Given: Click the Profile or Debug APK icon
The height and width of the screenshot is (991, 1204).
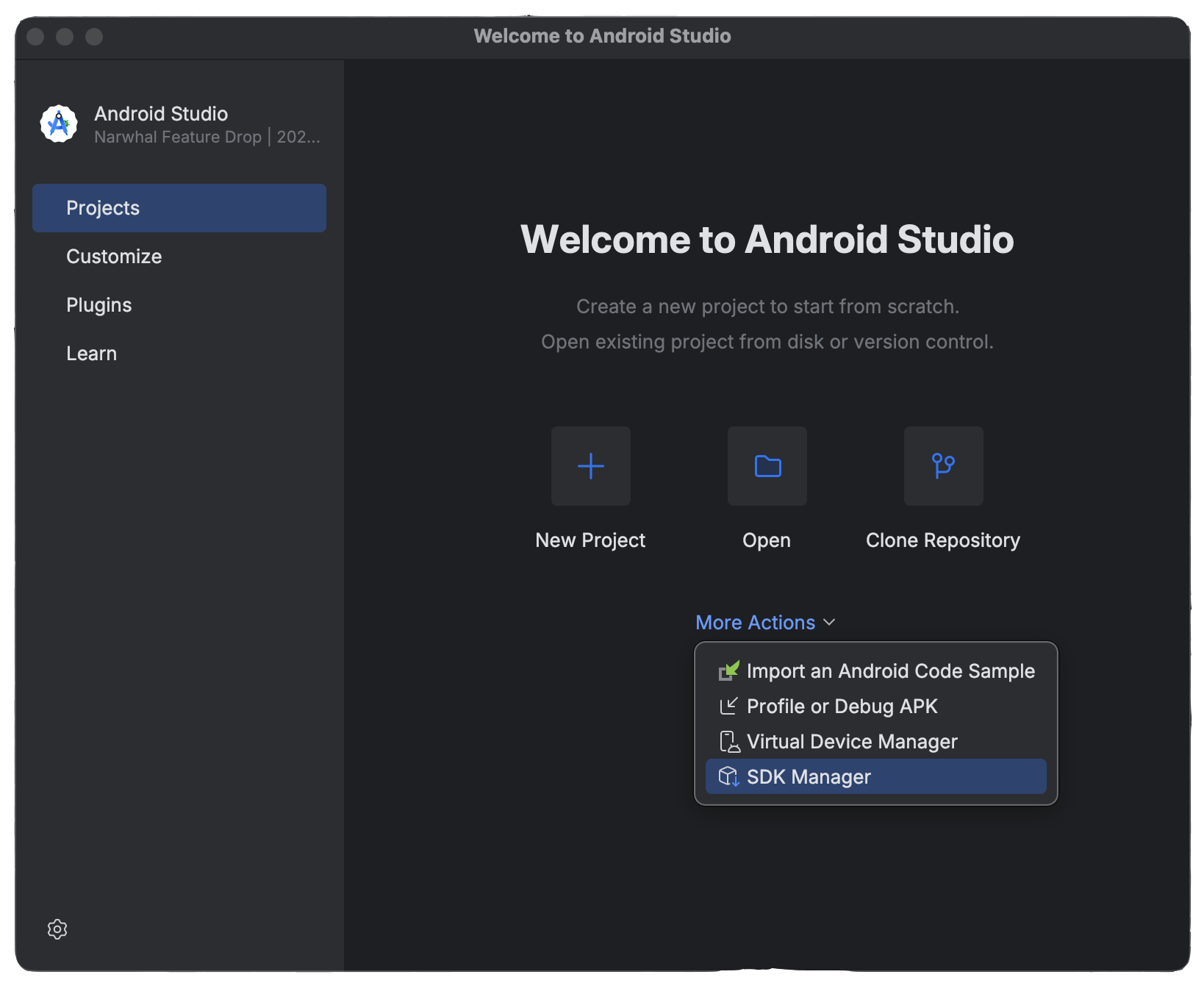Looking at the screenshot, I should click(728, 706).
